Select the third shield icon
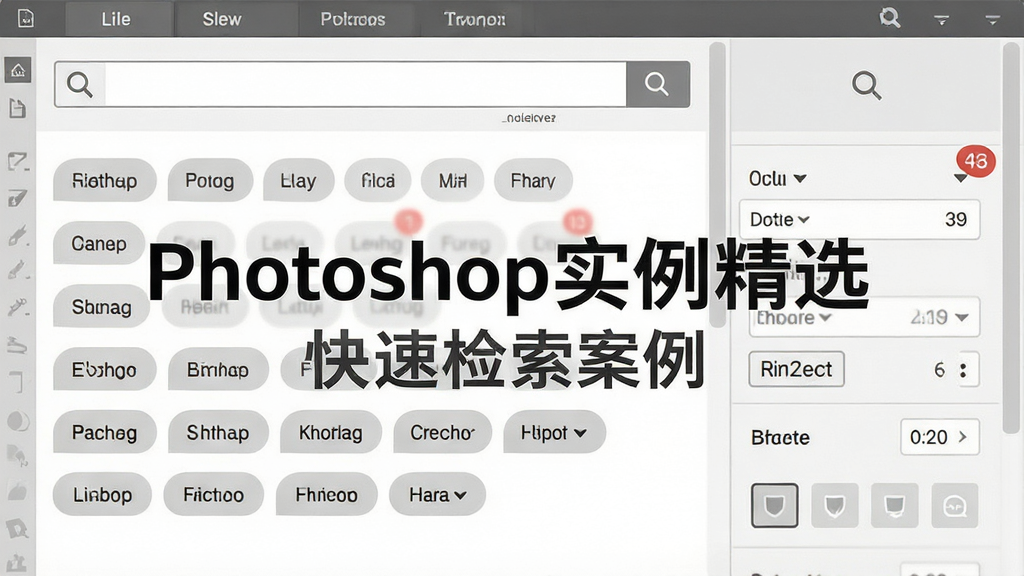 pyautogui.click(x=895, y=505)
